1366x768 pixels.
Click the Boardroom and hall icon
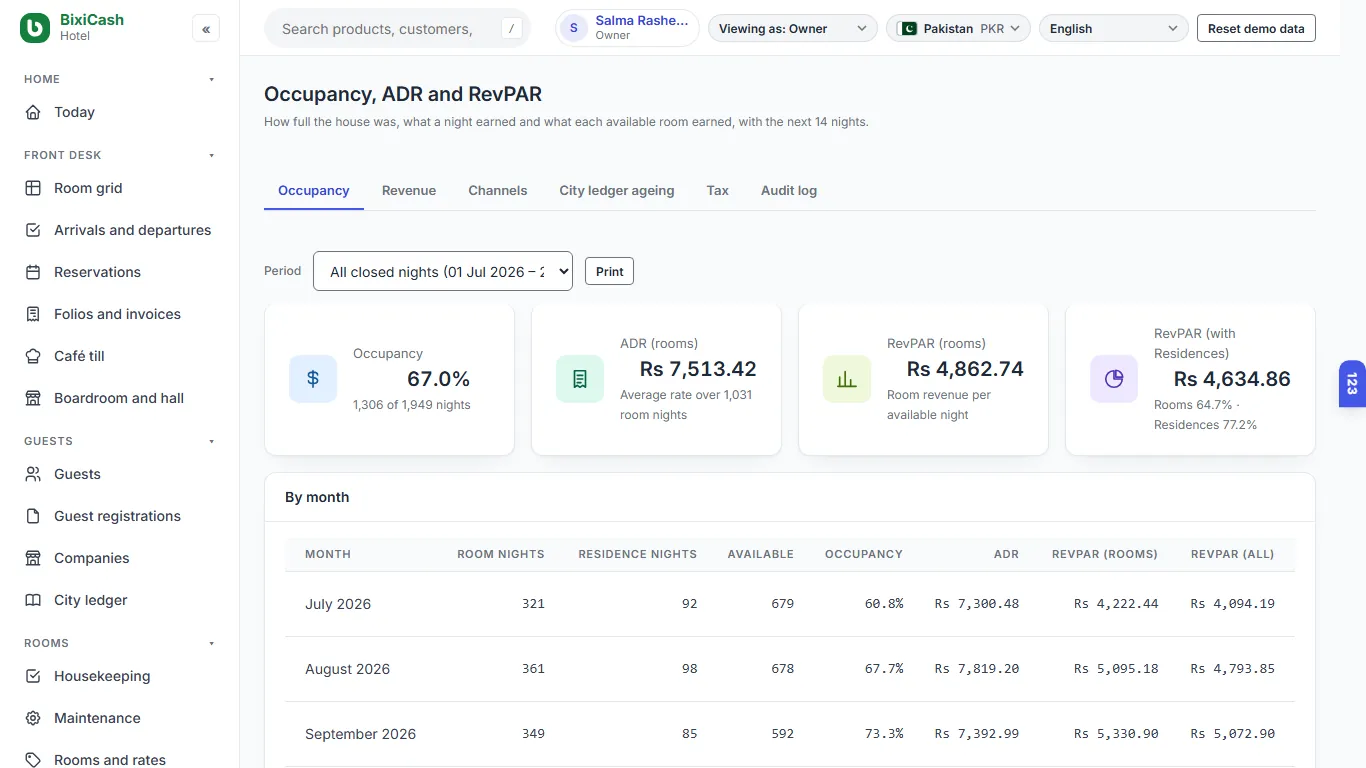(x=33, y=398)
